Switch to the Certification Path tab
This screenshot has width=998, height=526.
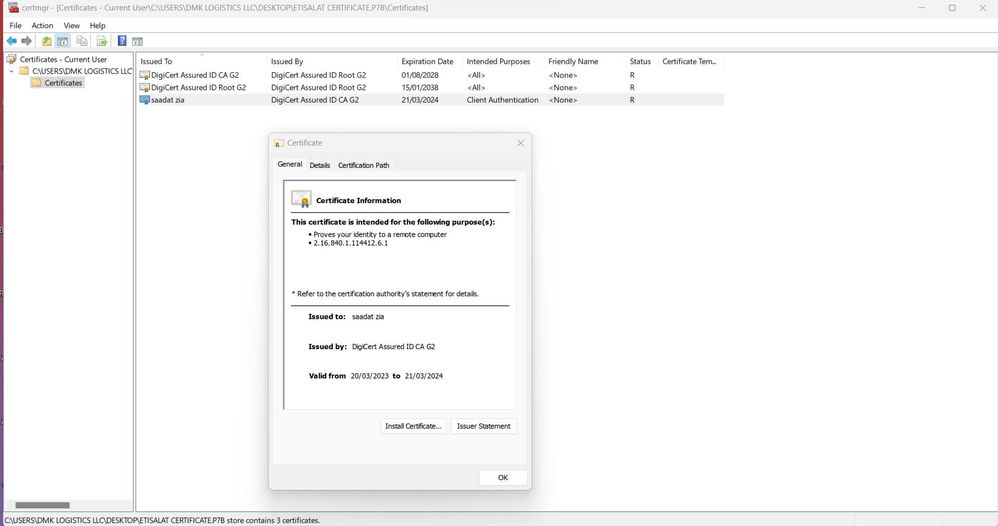[363, 165]
